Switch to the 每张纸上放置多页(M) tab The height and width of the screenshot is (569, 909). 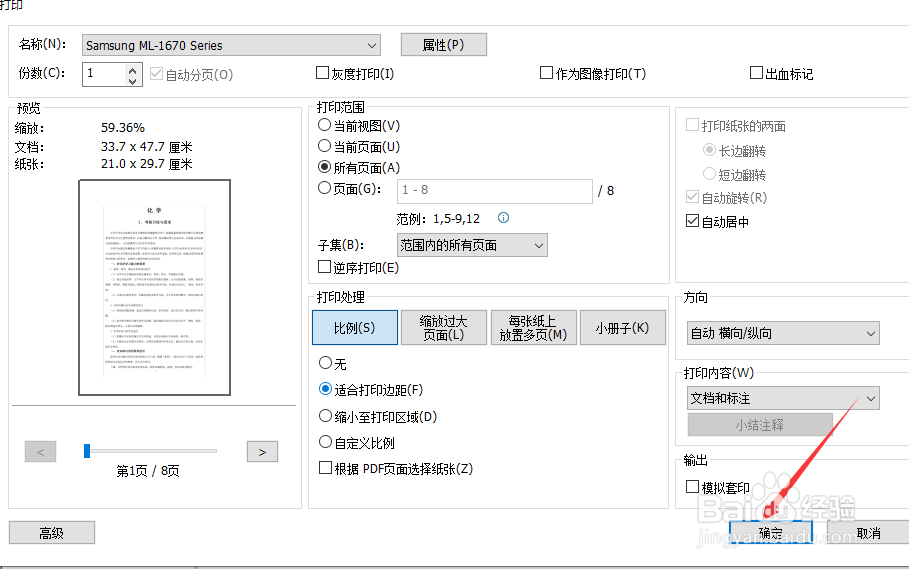click(x=533, y=327)
